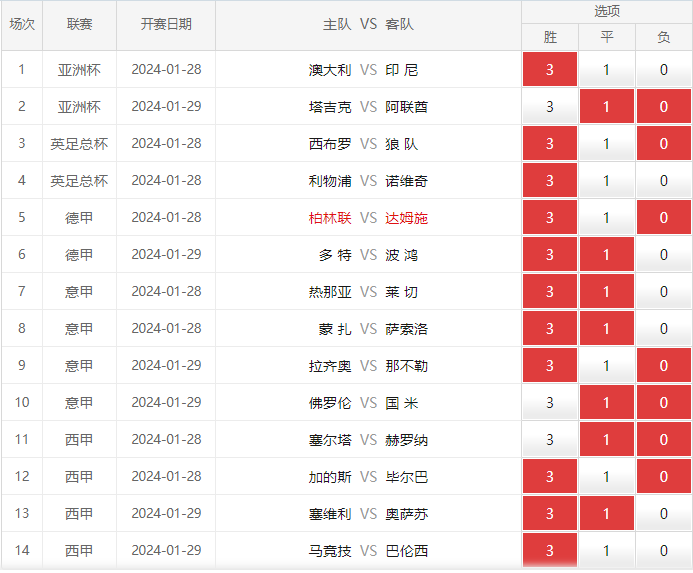Toggle win option 3 for 利物浦 VS 诺维奇
693x573 pixels.
tap(549, 180)
